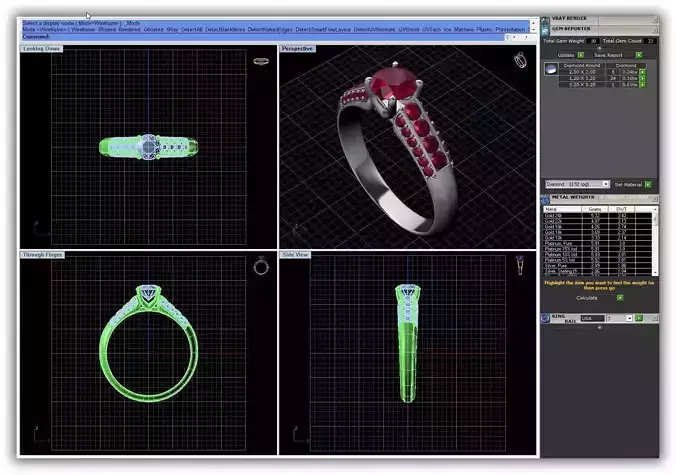Click the Through Finger viewport label
The height and width of the screenshot is (475, 676).
click(x=43, y=255)
